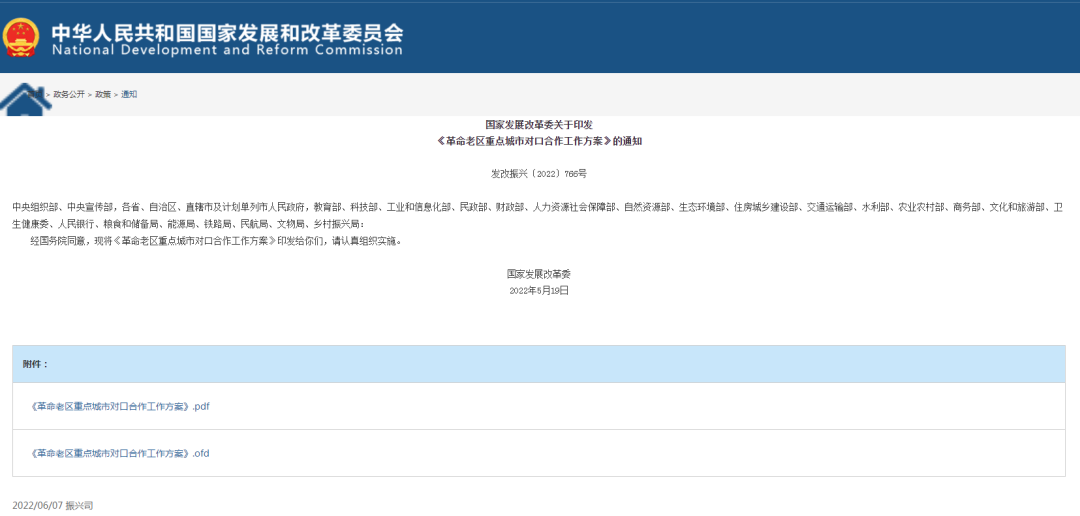Click the heading line 国家发展改革委关于印发
Image resolution: width=1080 pixels, height=516 pixels.
[539, 125]
